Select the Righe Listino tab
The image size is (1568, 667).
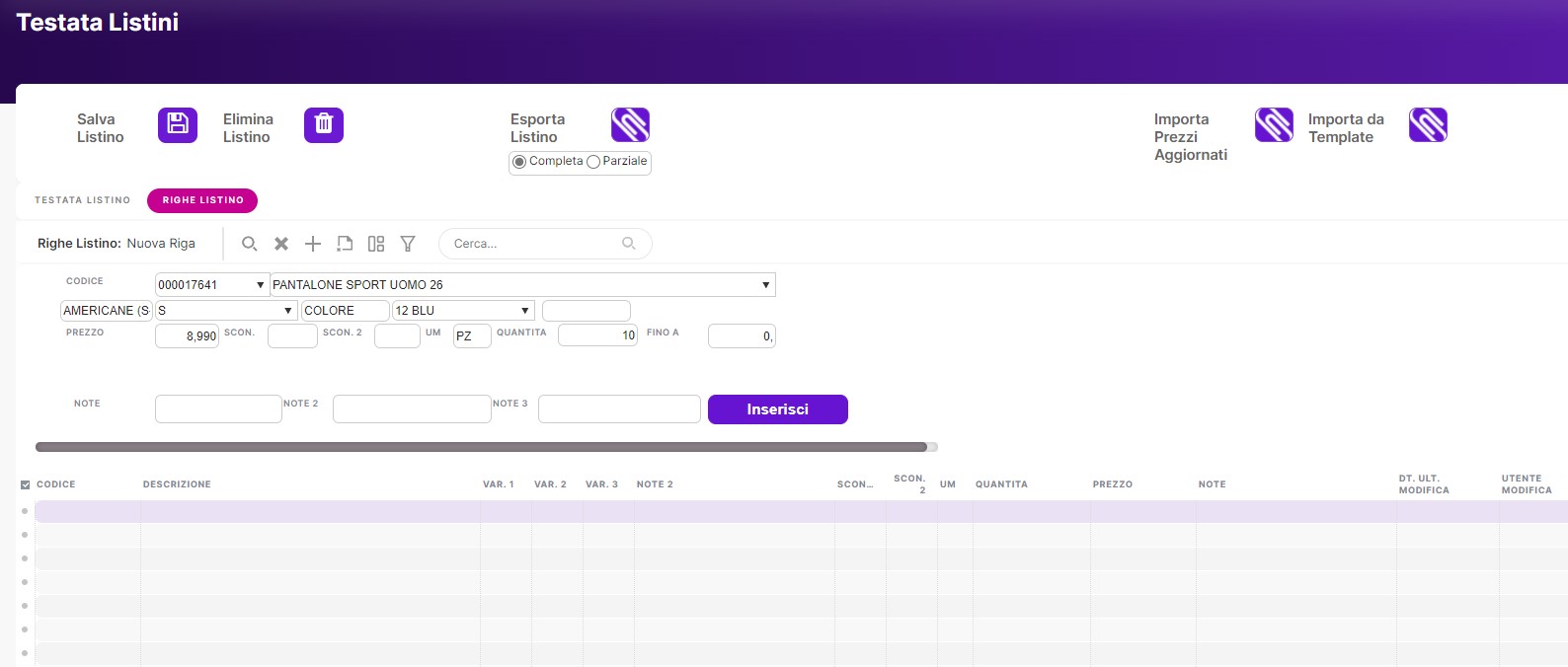pyautogui.click(x=202, y=200)
